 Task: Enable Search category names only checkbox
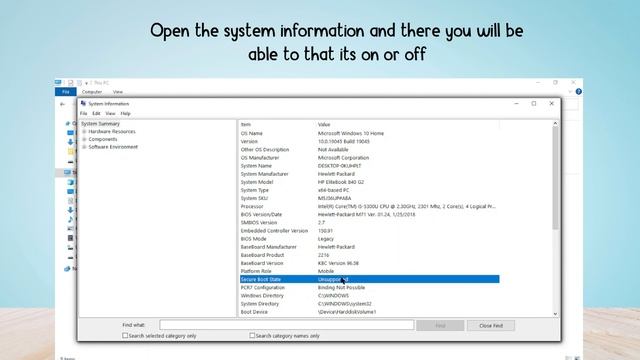point(252,336)
